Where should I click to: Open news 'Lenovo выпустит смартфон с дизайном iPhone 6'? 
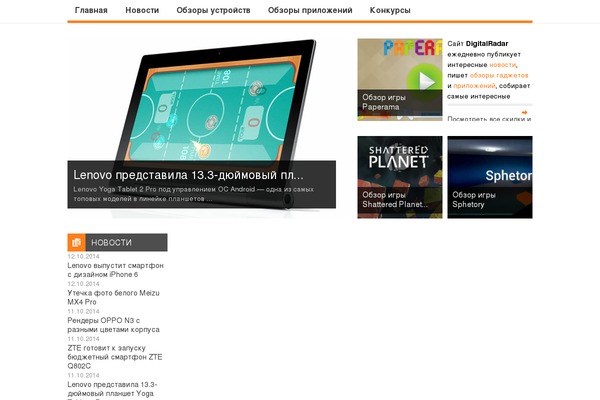(x=116, y=270)
